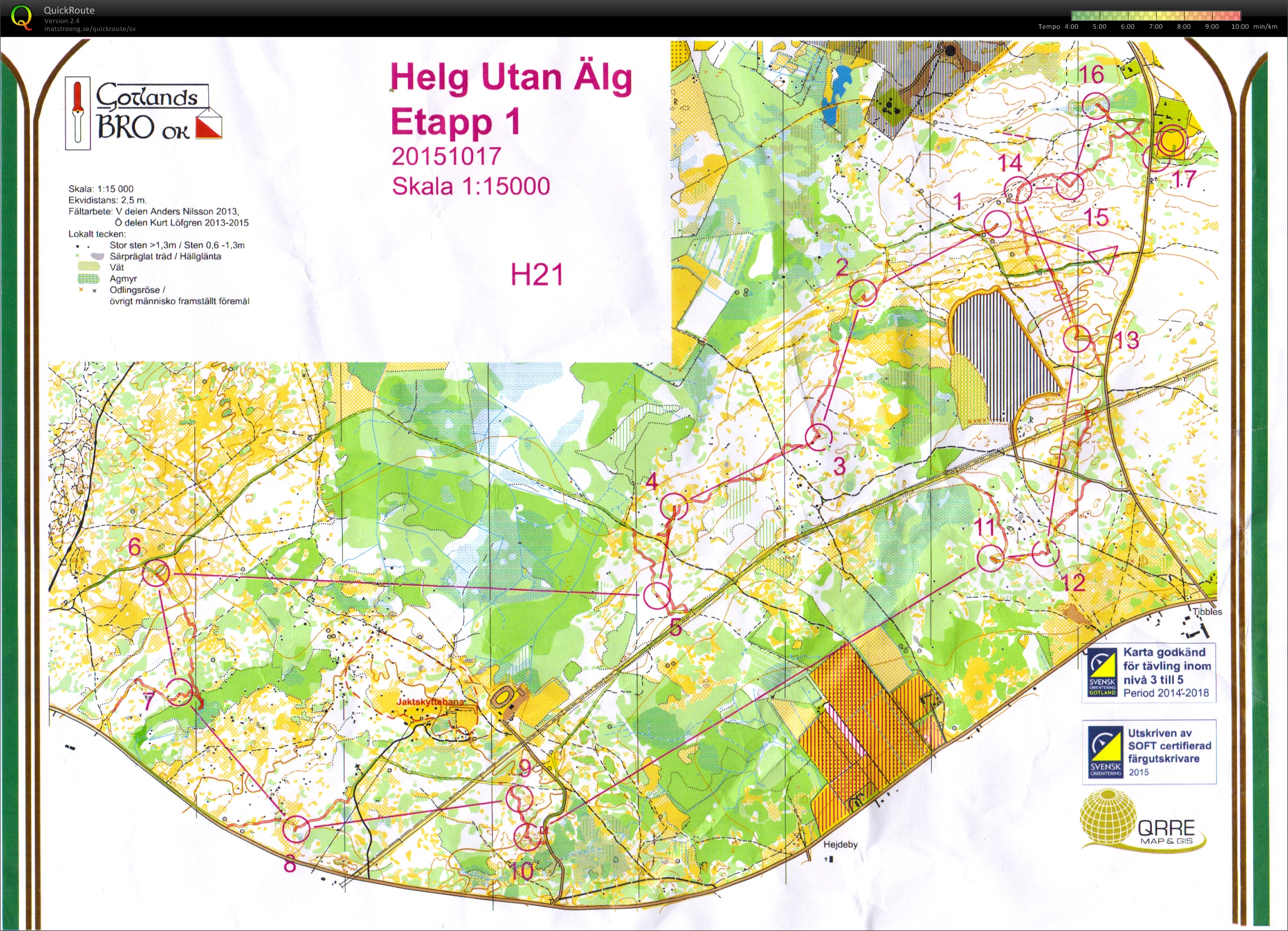
Task: Click control circle 16
Action: pos(1095,106)
